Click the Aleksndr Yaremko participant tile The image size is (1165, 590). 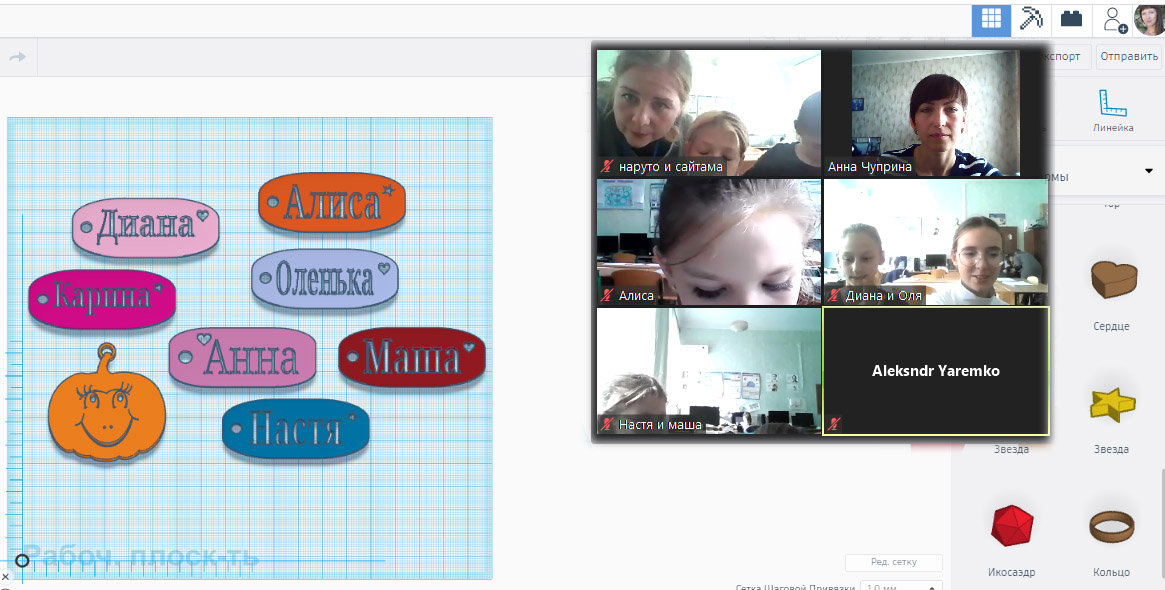(935, 371)
